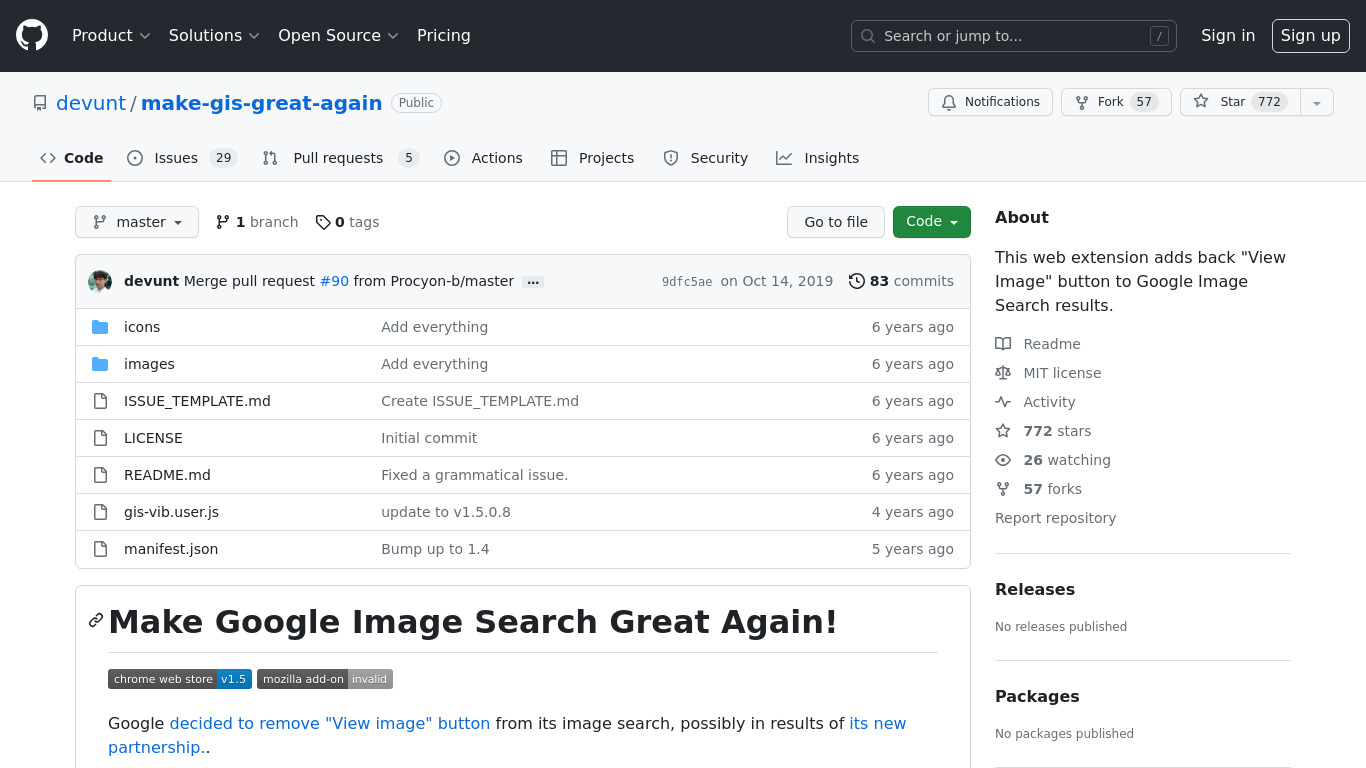Image resolution: width=1366 pixels, height=768 pixels.
Task: Click the heading anchor link icon
Action: pyautogui.click(x=96, y=620)
